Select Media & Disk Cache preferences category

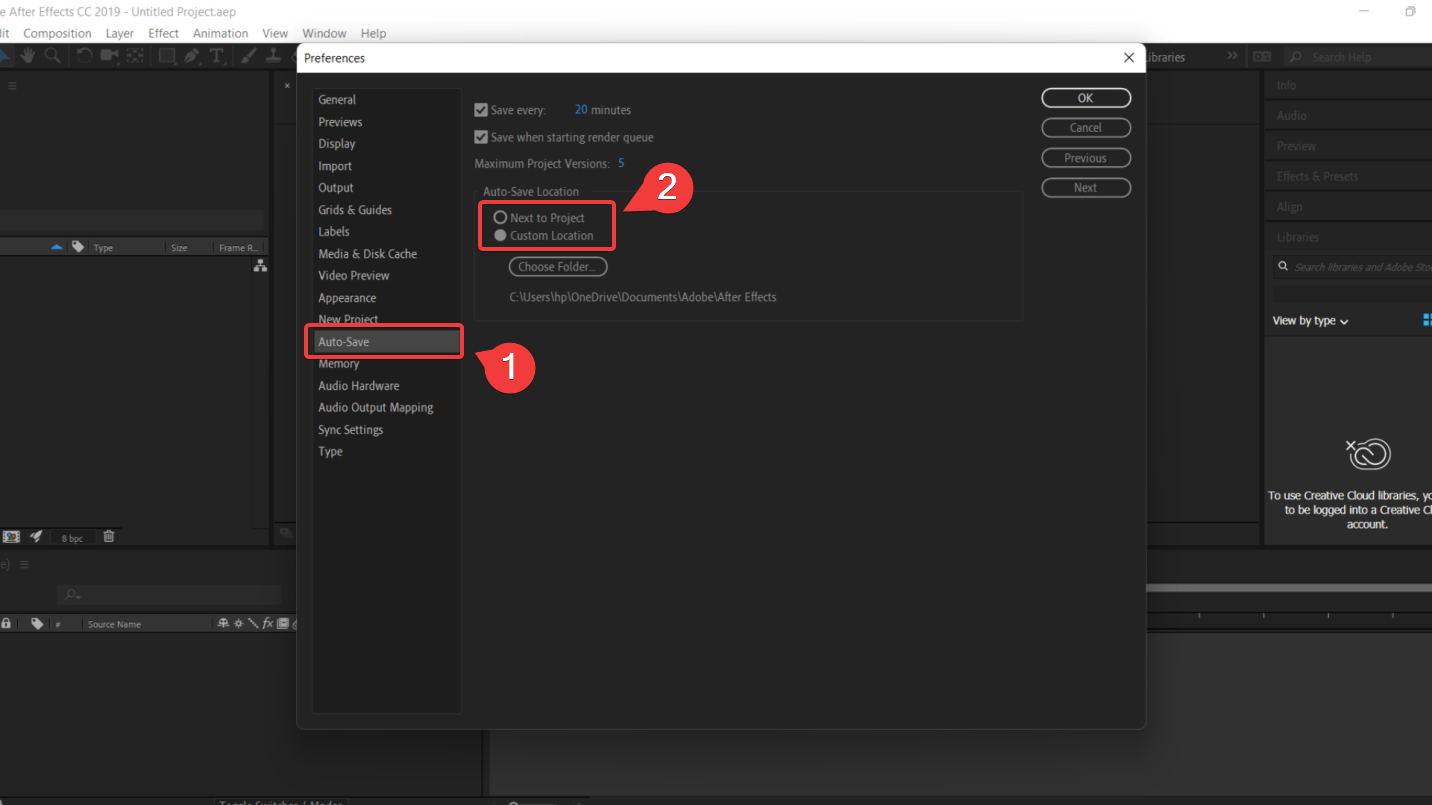pyautogui.click(x=367, y=254)
